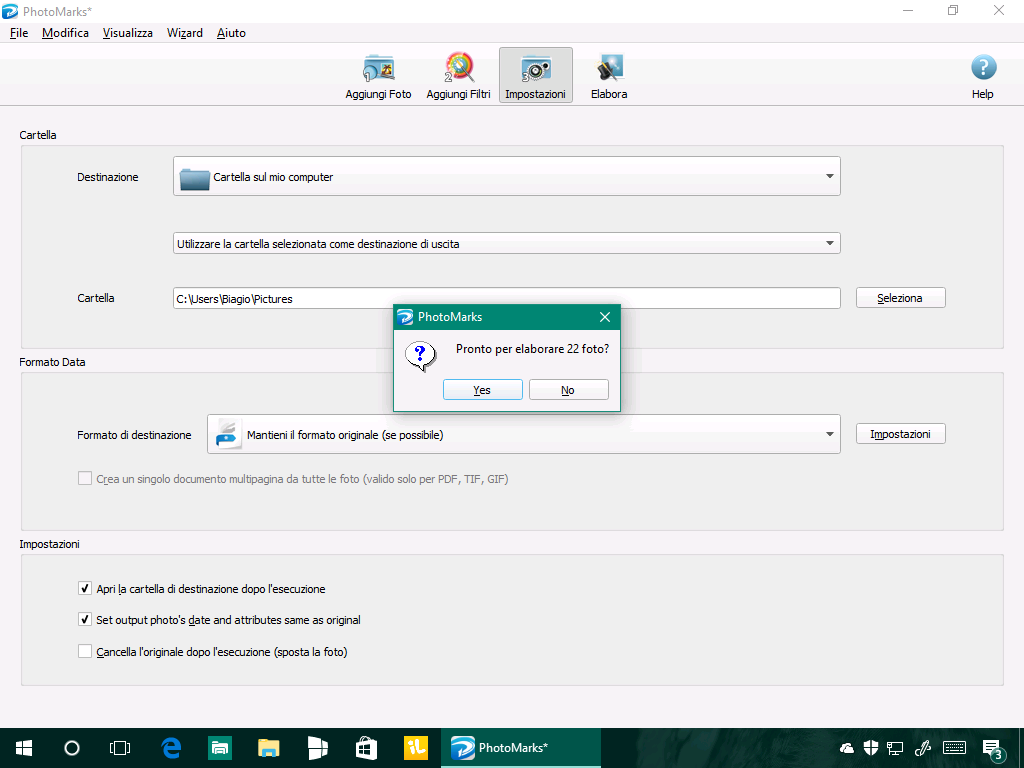Viewport: 1024px width, 768px height.
Task: Close the PhotoMarks confirmation dialog
Action: (x=605, y=317)
